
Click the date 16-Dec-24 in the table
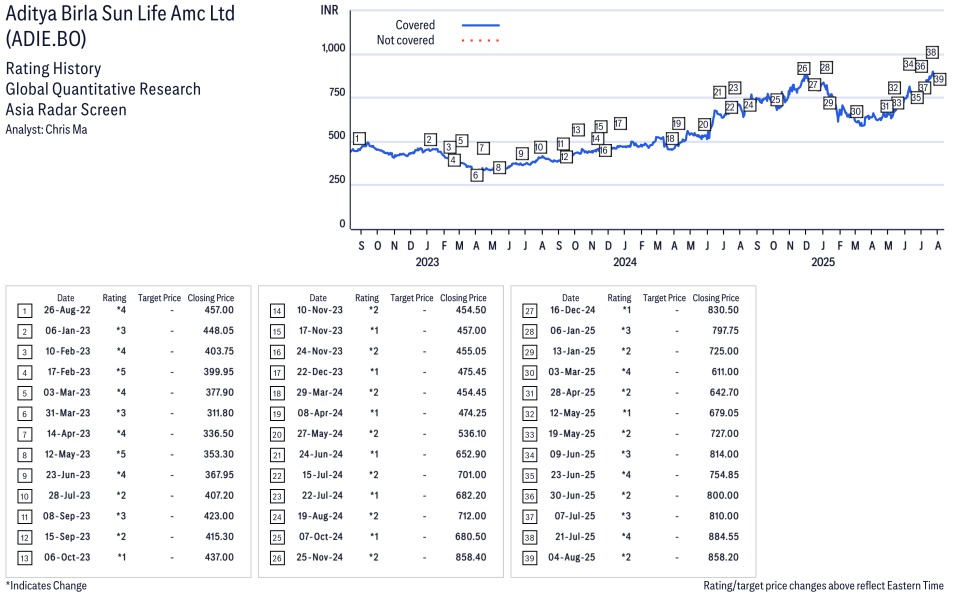[x=573, y=310]
